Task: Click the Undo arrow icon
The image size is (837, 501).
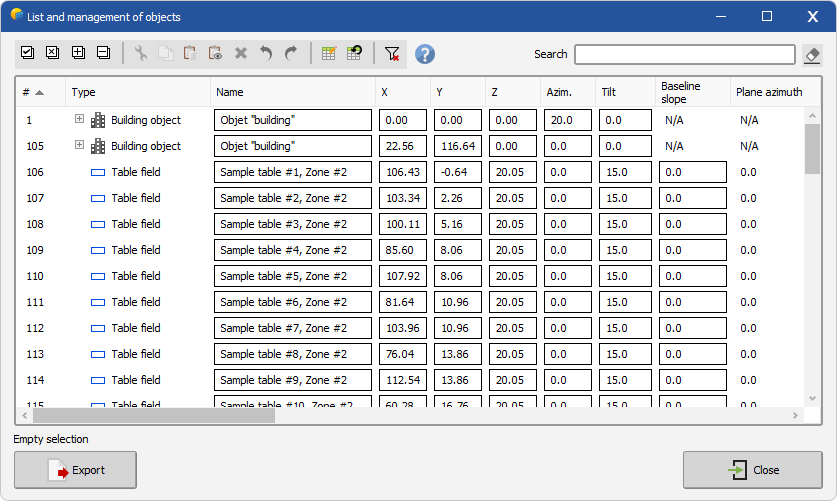Action: click(x=266, y=53)
